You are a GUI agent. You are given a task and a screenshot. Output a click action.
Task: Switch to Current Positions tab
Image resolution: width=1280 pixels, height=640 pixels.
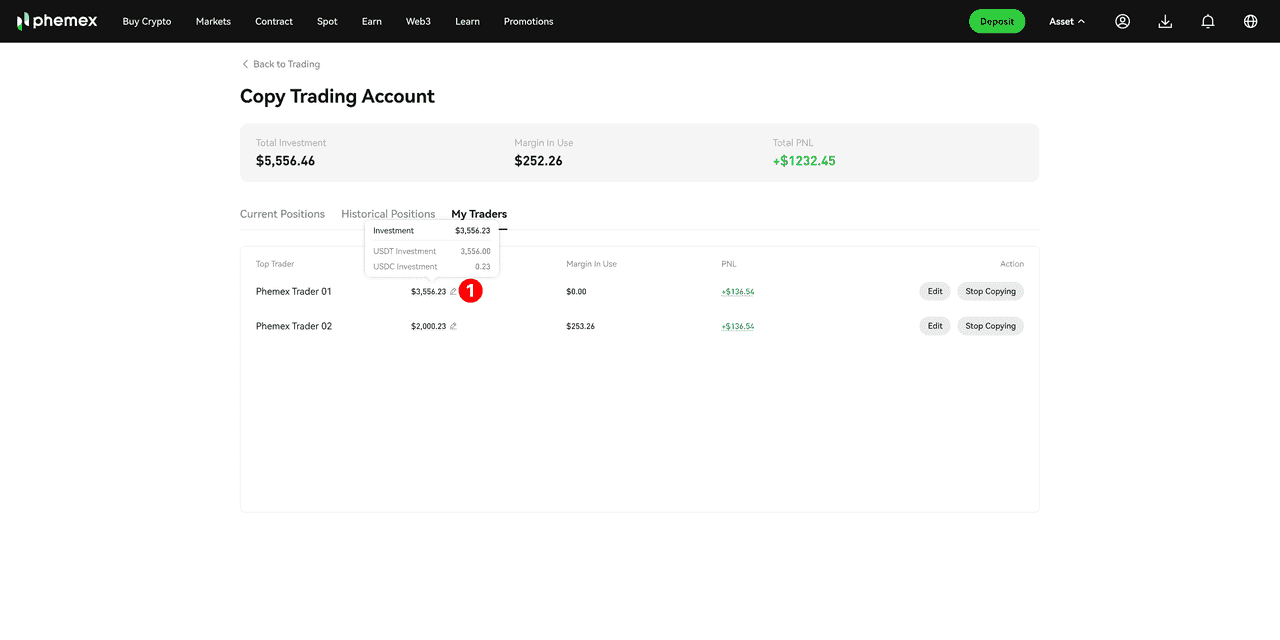coord(282,214)
